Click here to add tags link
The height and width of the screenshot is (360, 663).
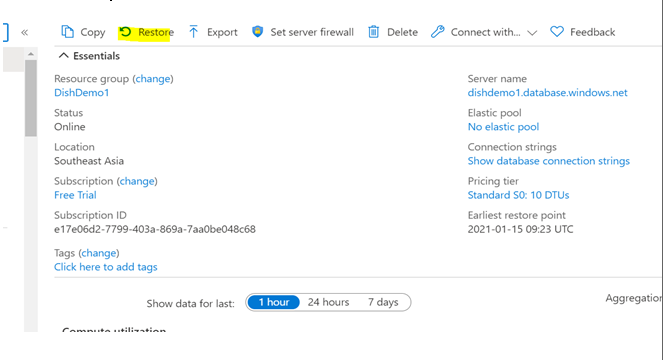(106, 267)
